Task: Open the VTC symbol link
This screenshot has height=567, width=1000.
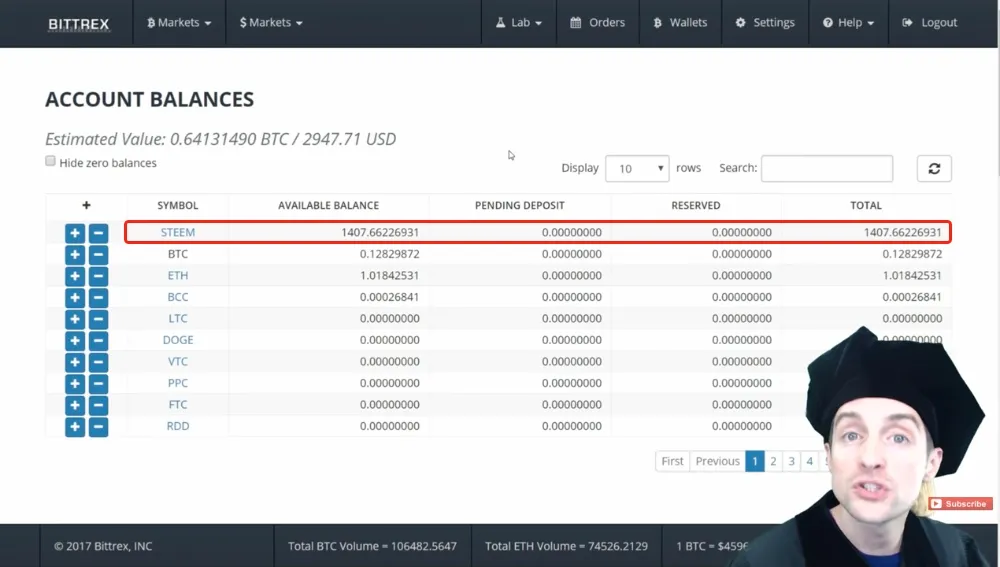Action: click(178, 362)
